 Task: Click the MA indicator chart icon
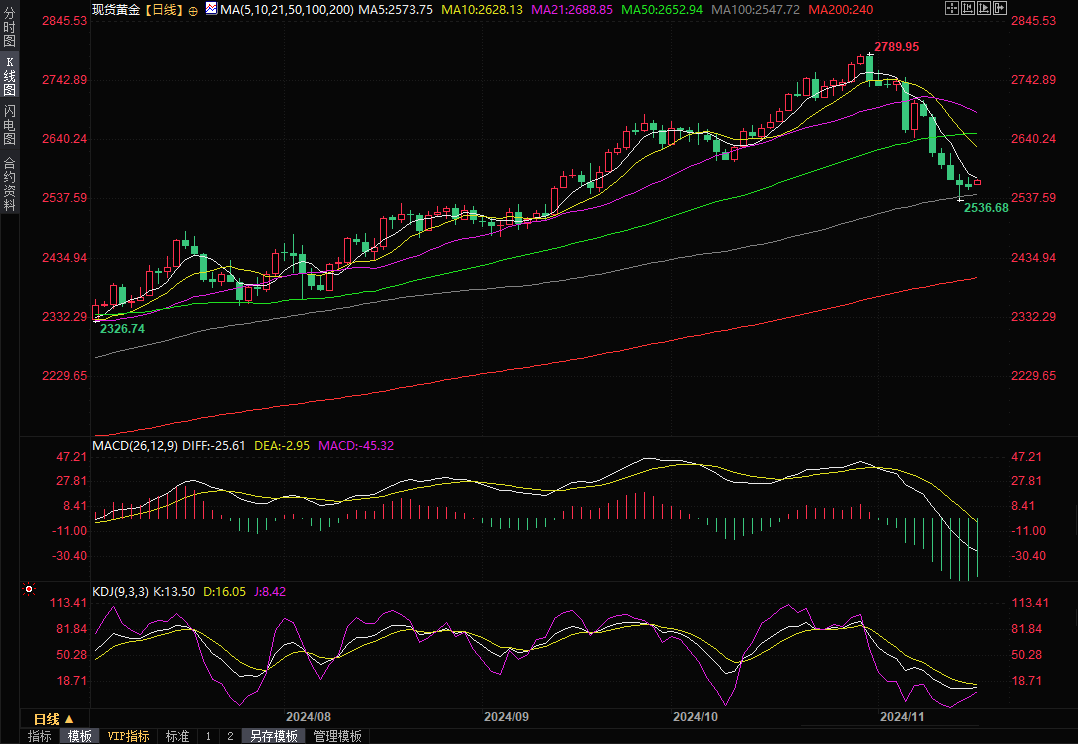coord(210,8)
